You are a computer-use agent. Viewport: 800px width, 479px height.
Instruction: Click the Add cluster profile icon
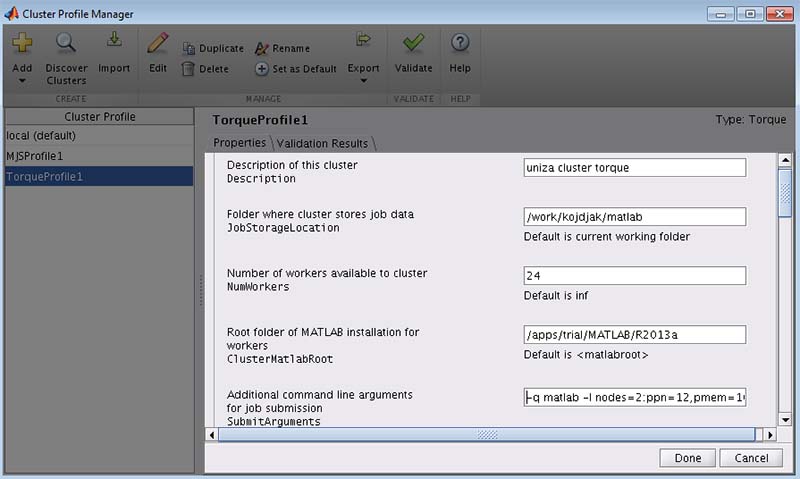pyautogui.click(x=22, y=43)
